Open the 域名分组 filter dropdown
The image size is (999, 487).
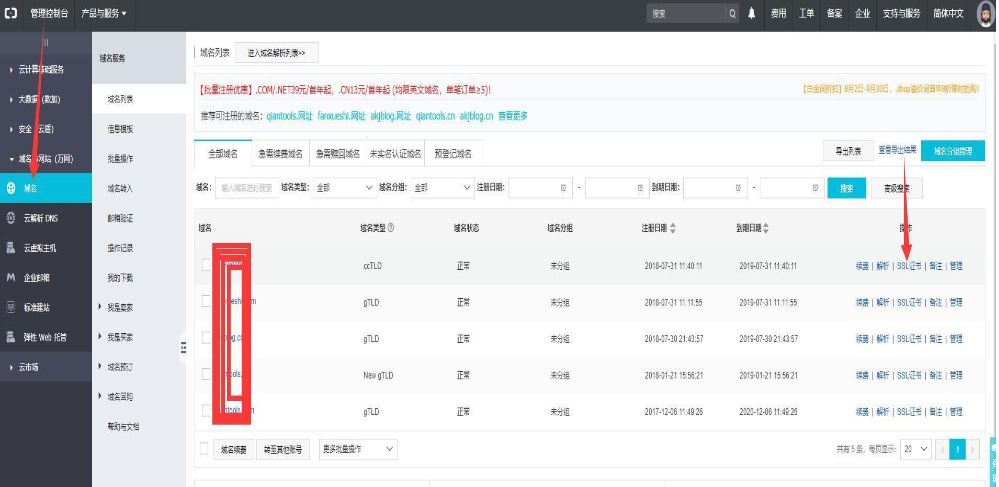[x=442, y=188]
